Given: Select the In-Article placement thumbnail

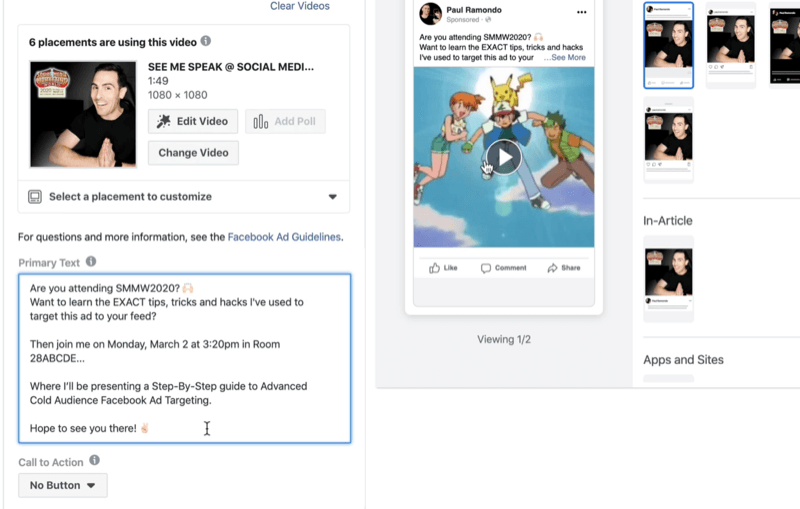Looking at the screenshot, I should [668, 278].
